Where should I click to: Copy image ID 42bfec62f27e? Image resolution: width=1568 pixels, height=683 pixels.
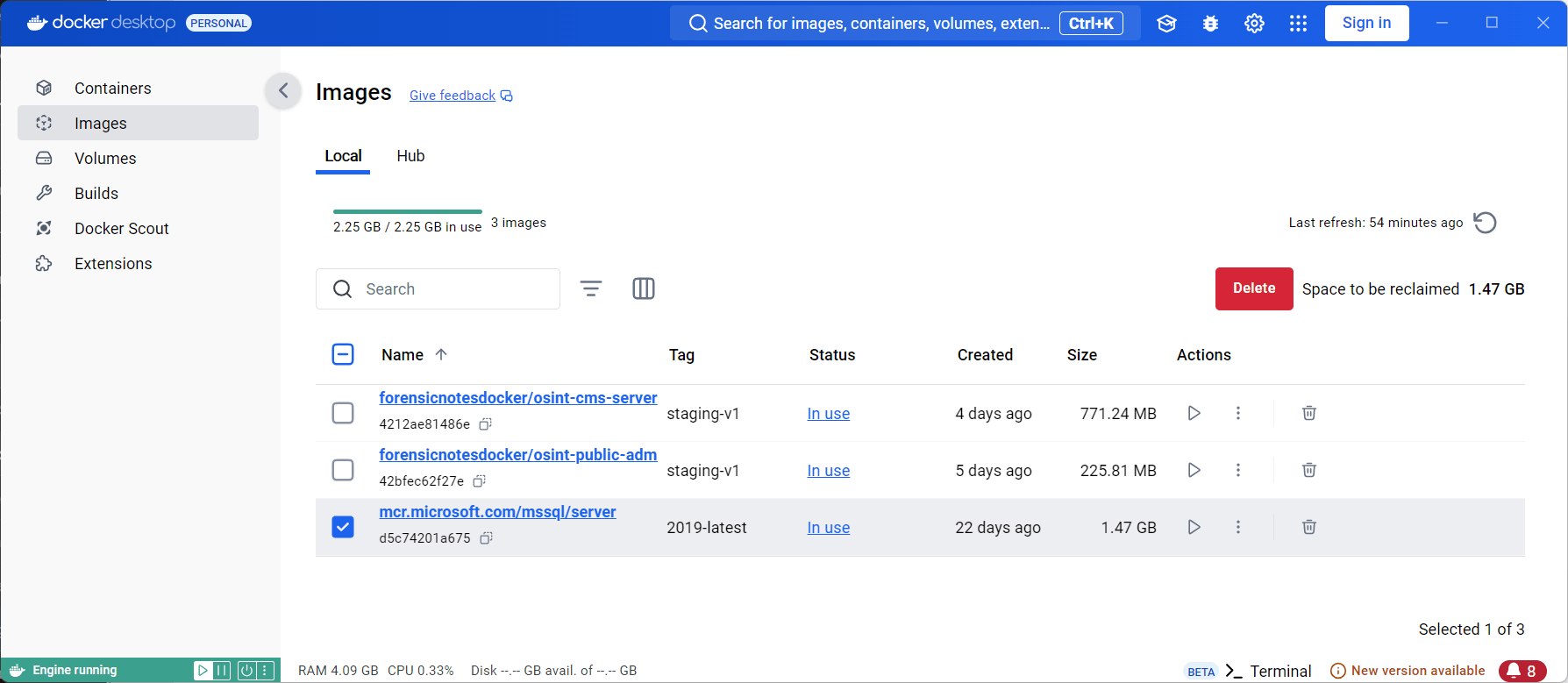[479, 481]
